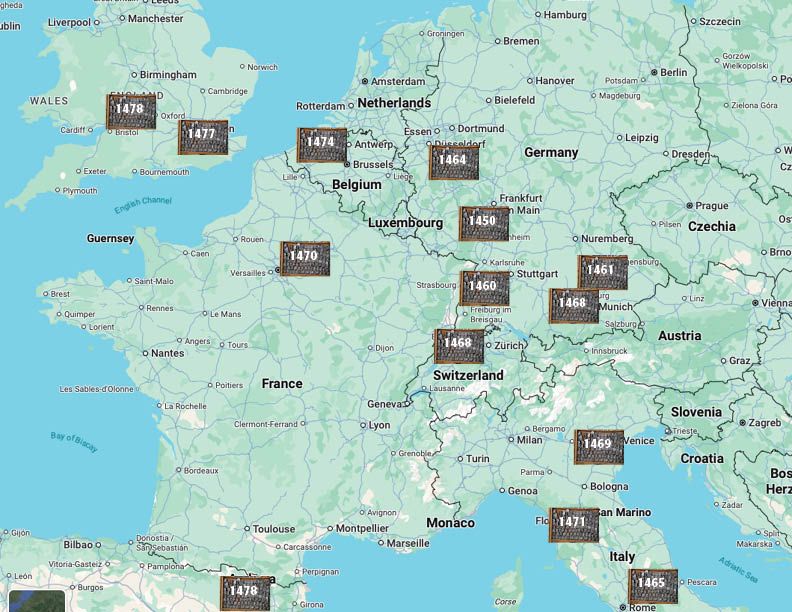Click the 1465 marker above Rome
The width and height of the screenshot is (792, 612).
click(653, 585)
